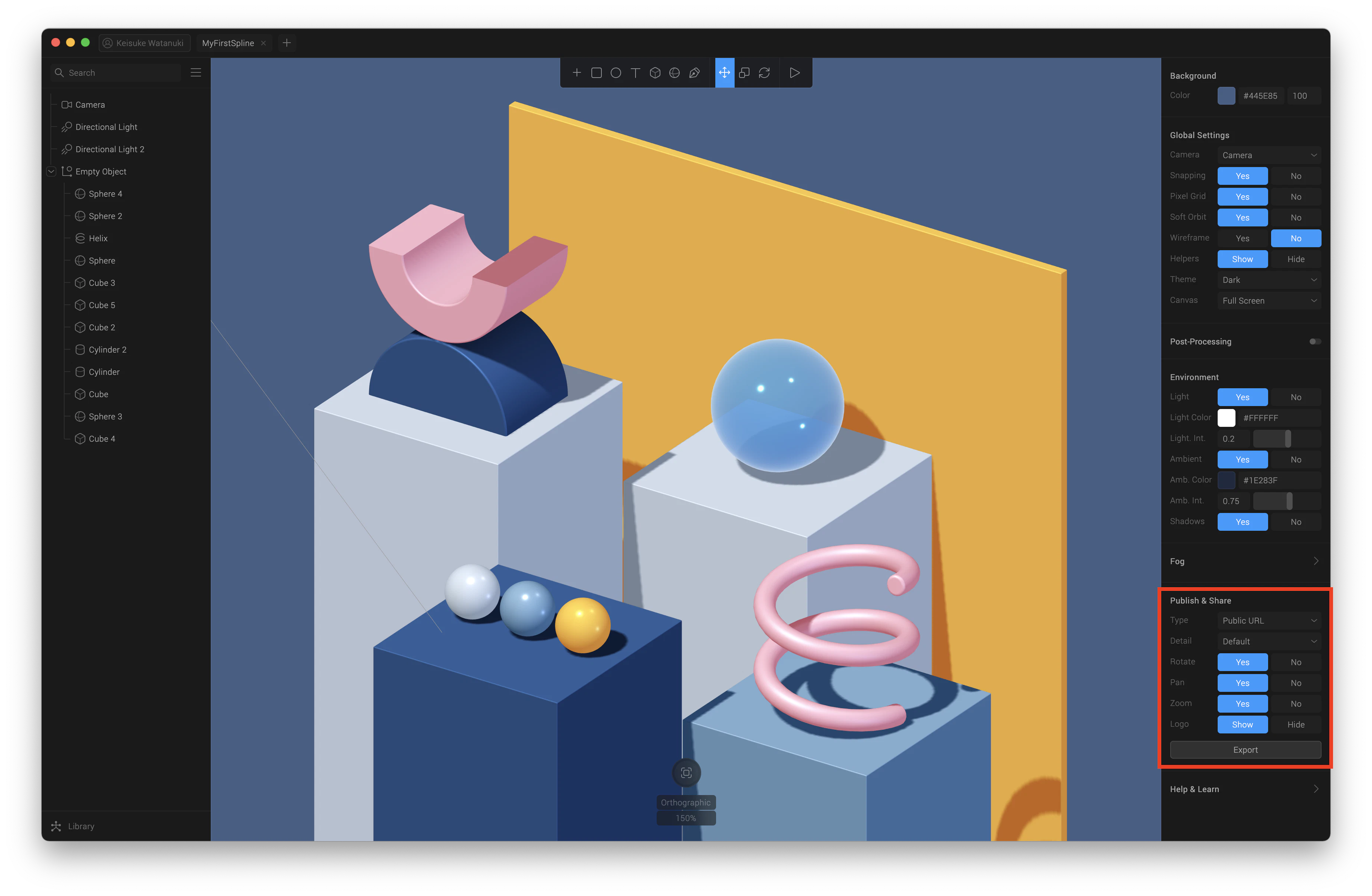
Task: Select the Rectangle shape tool
Action: point(597,73)
